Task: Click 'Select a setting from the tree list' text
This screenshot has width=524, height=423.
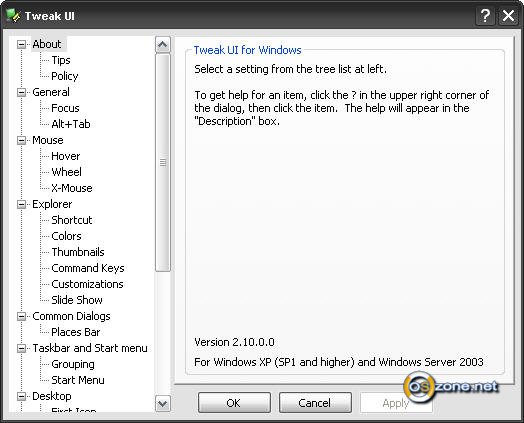Action: pyautogui.click(x=290, y=69)
